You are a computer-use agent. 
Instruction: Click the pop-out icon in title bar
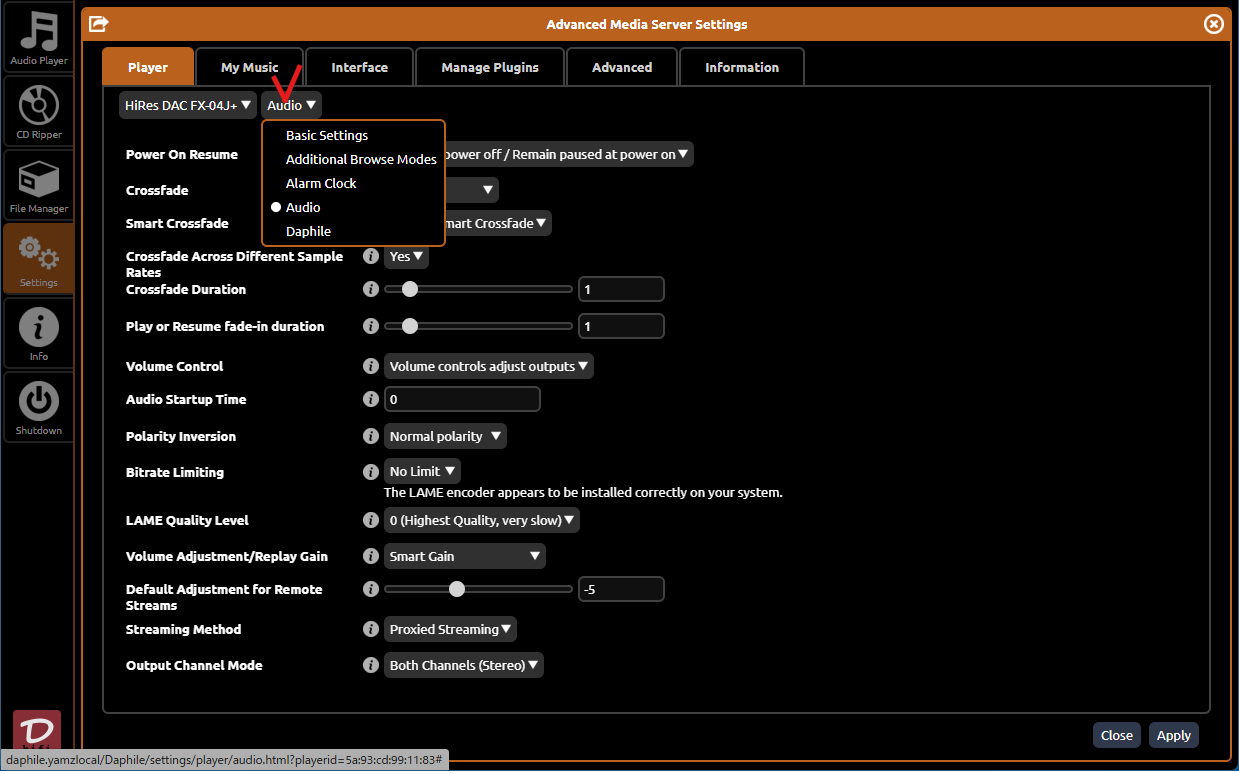click(99, 24)
